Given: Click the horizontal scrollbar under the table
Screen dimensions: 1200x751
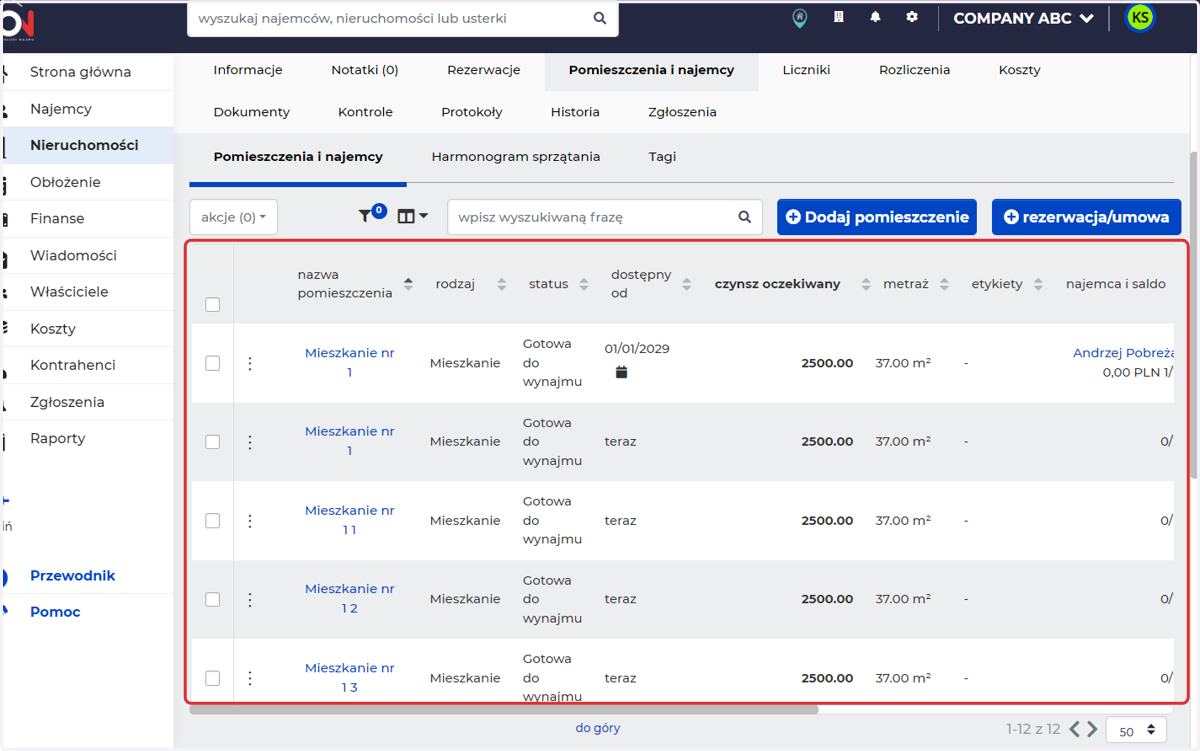Looking at the screenshot, I should [503, 710].
